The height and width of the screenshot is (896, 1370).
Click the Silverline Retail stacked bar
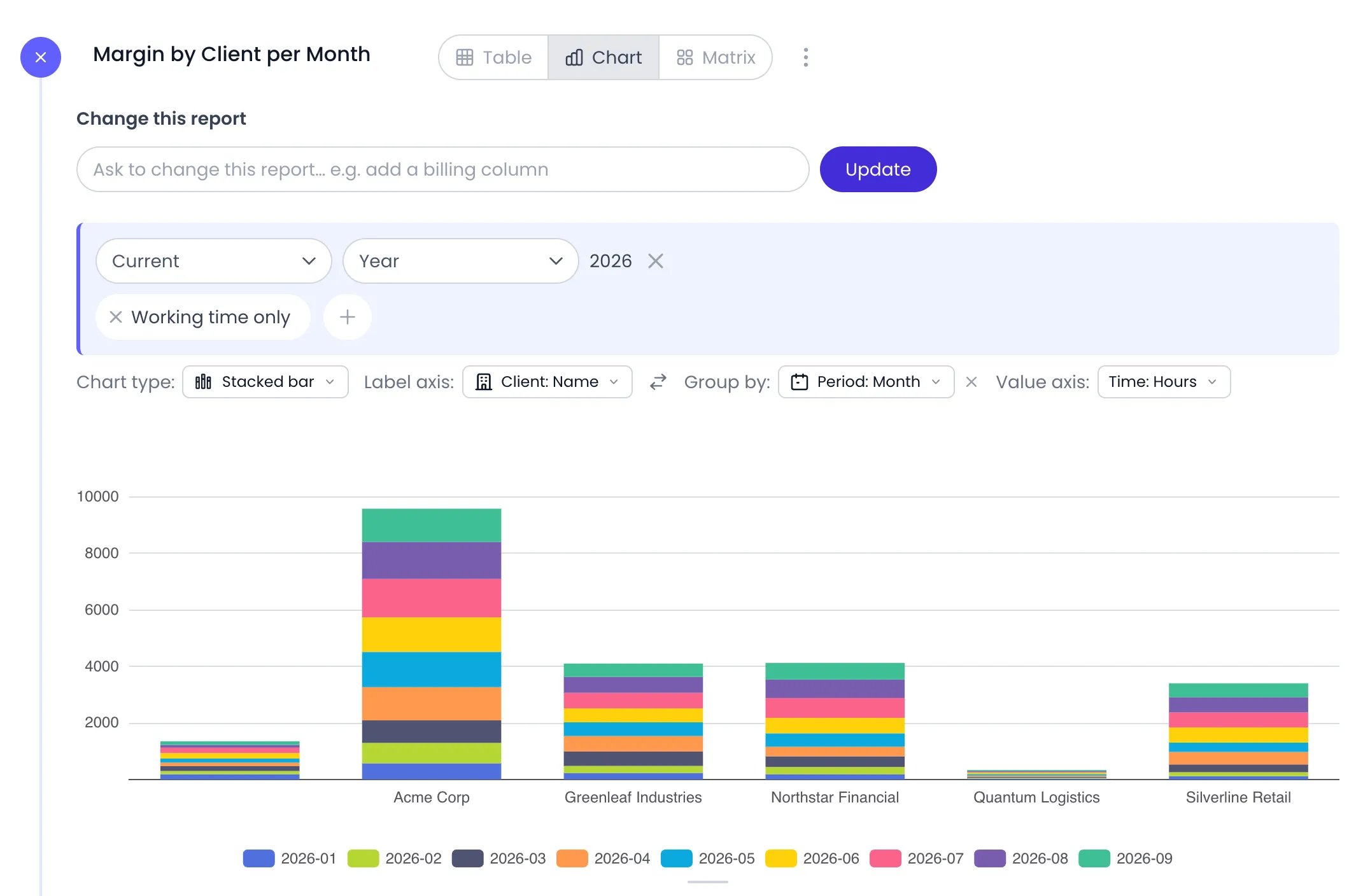point(1238,731)
